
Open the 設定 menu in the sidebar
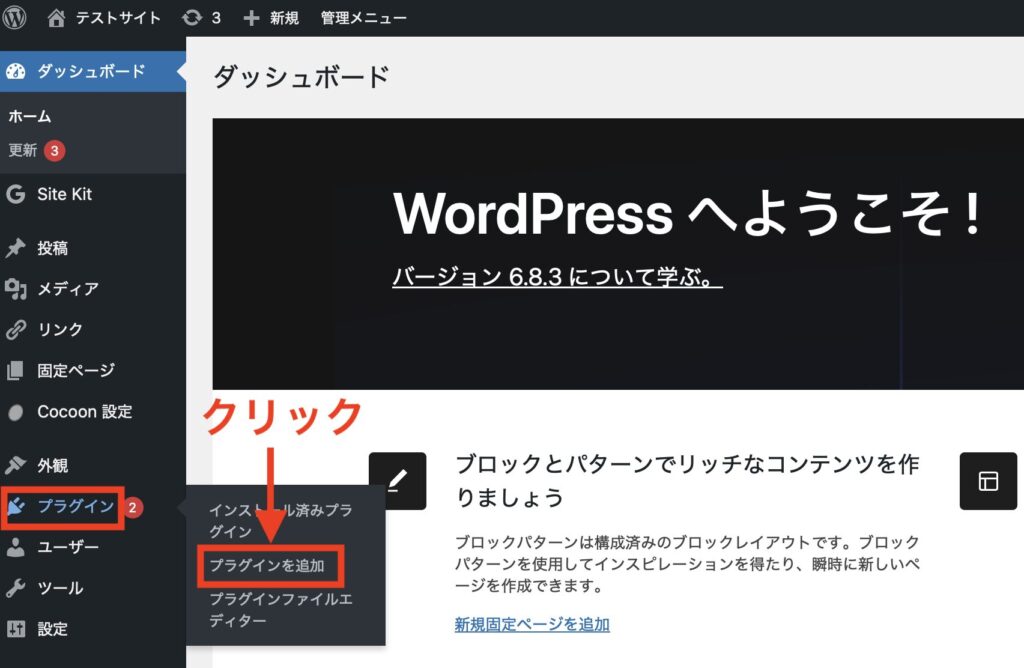(52, 629)
